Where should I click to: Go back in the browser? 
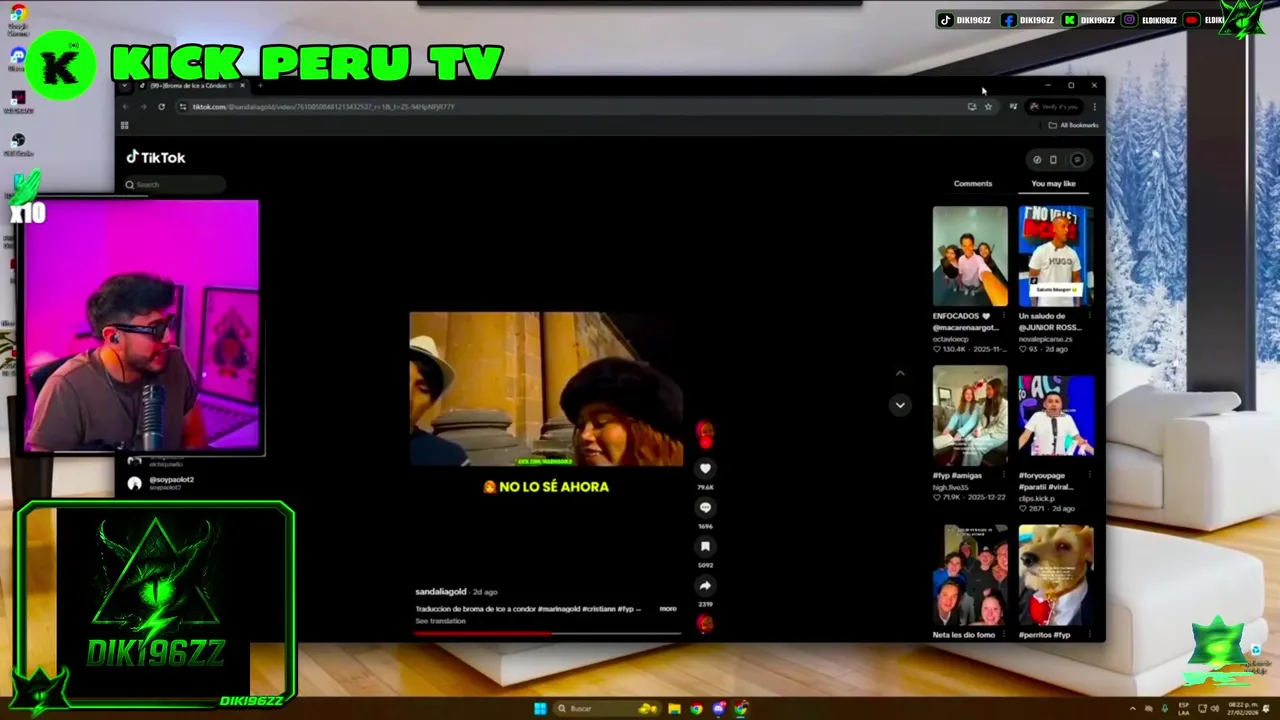click(x=125, y=107)
